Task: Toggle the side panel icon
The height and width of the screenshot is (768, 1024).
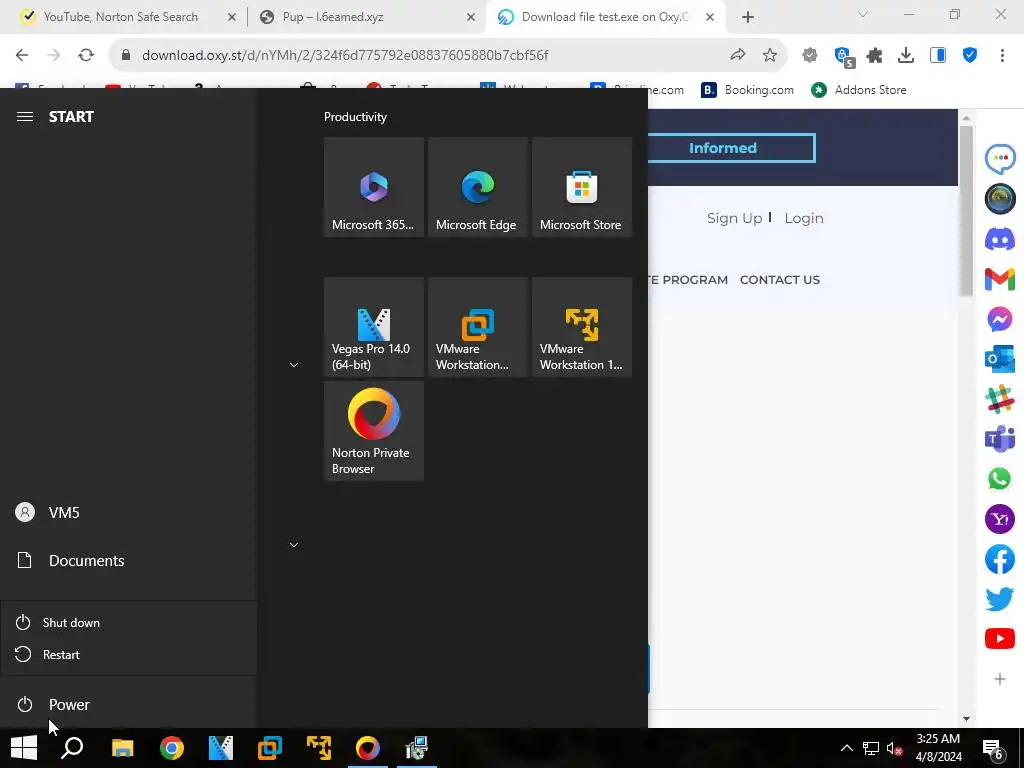Action: tap(938, 56)
